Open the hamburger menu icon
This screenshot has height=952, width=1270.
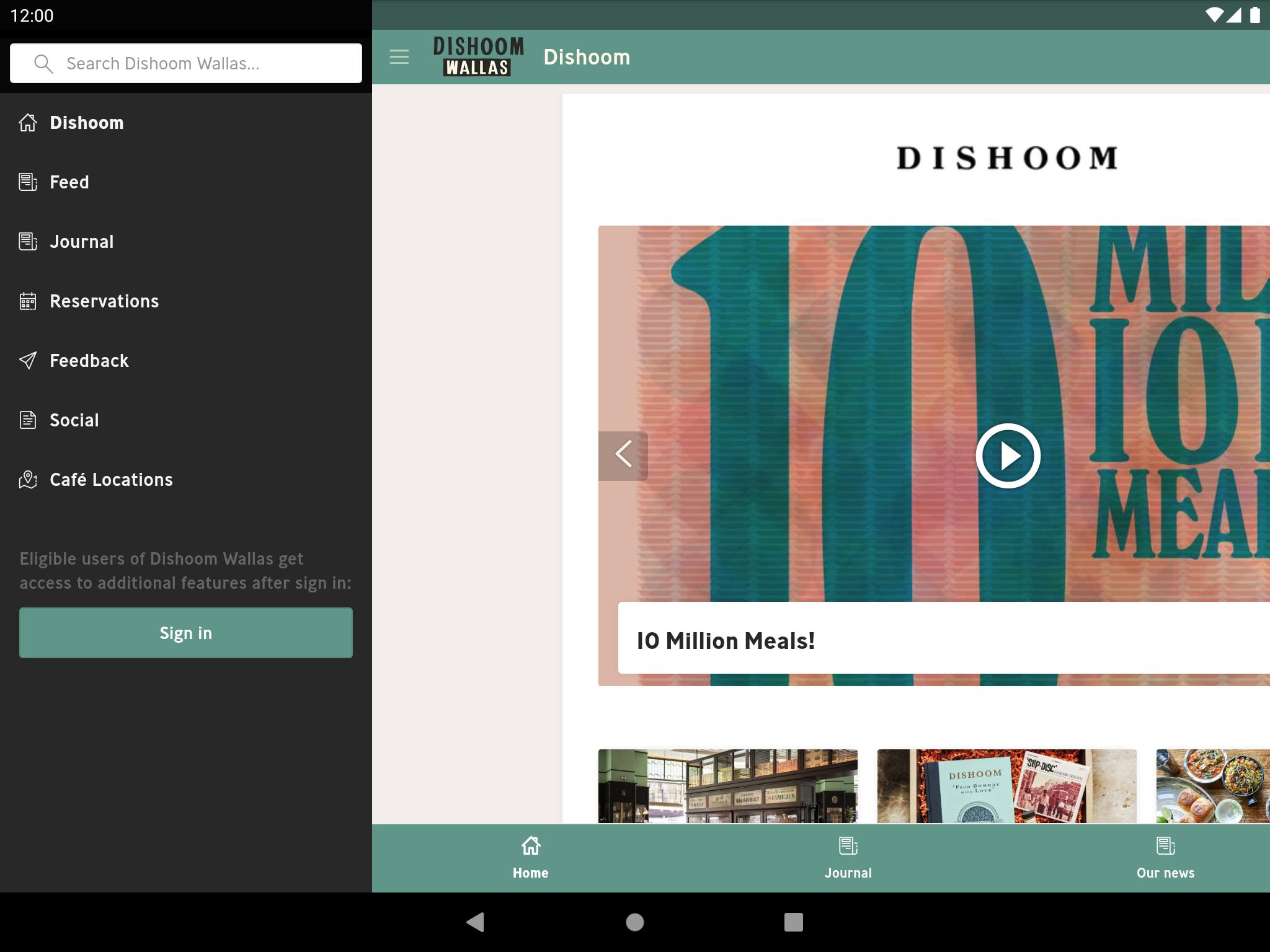(x=399, y=57)
